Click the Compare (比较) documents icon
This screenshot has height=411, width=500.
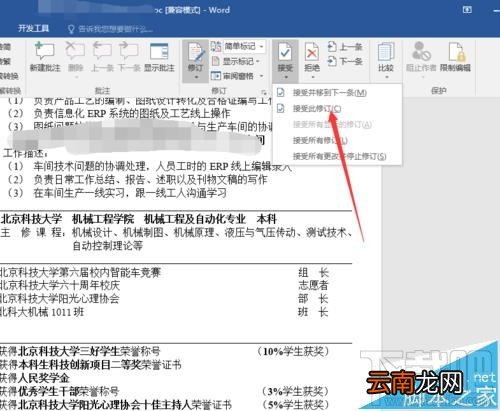point(386,52)
